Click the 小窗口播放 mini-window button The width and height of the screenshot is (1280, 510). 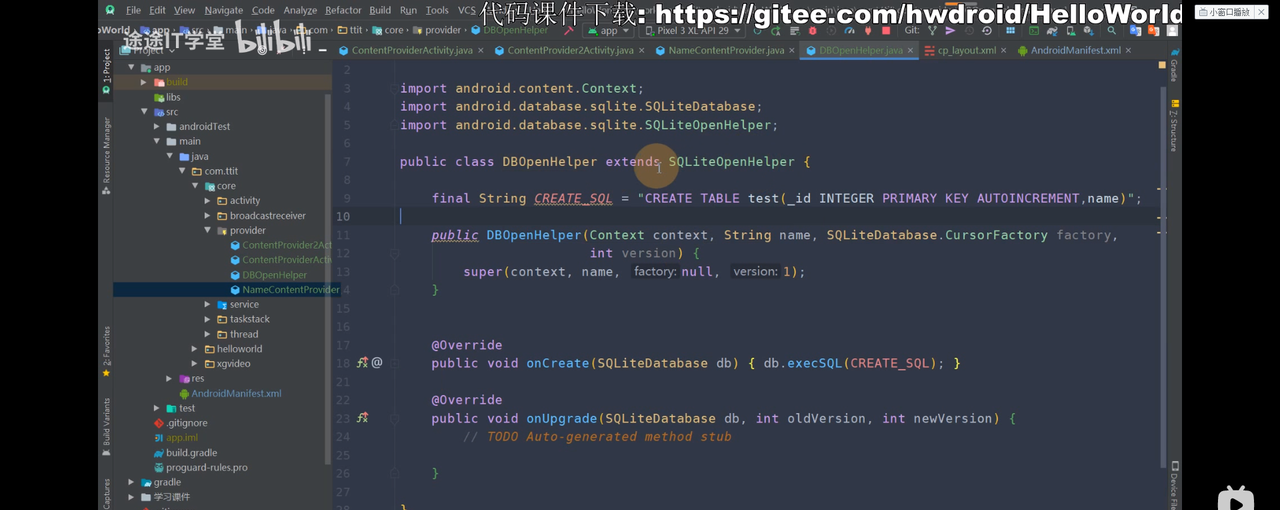tap(1222, 12)
